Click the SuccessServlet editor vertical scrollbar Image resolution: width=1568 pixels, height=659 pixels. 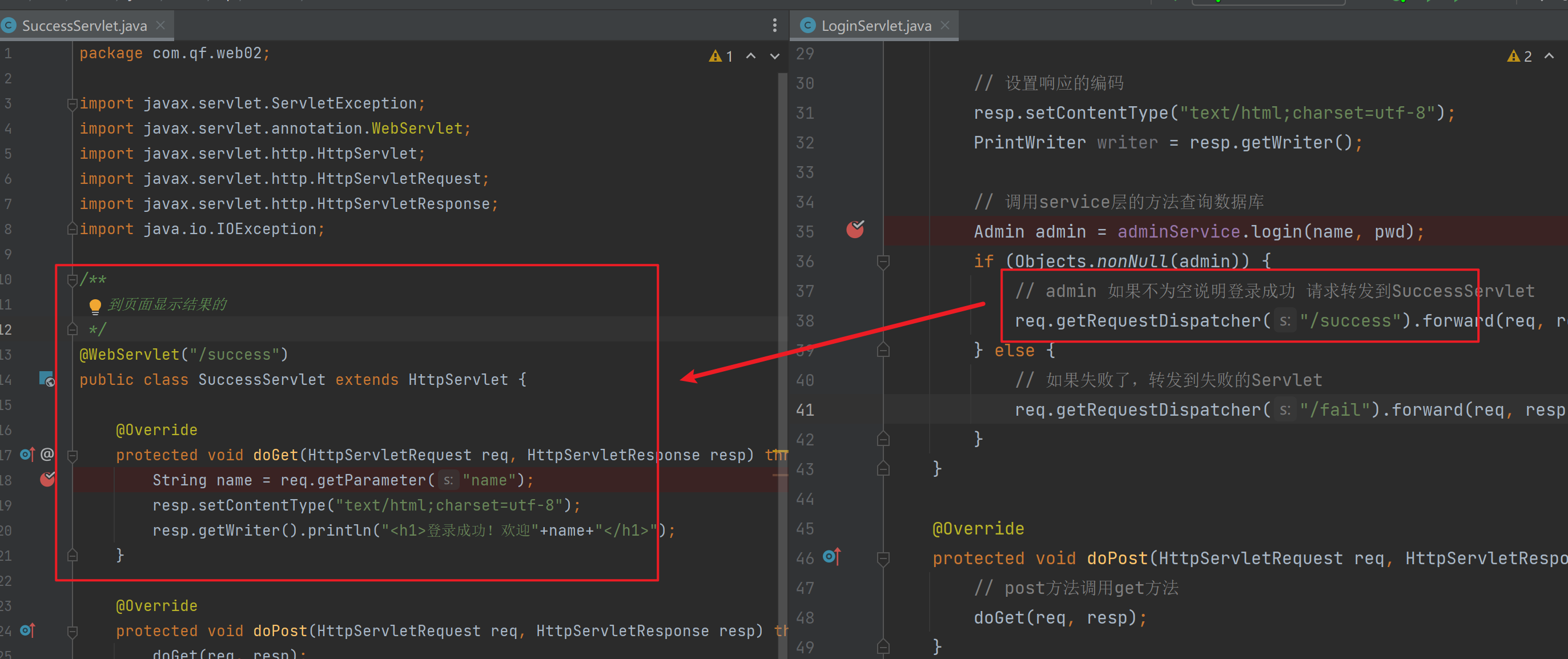pos(782,365)
